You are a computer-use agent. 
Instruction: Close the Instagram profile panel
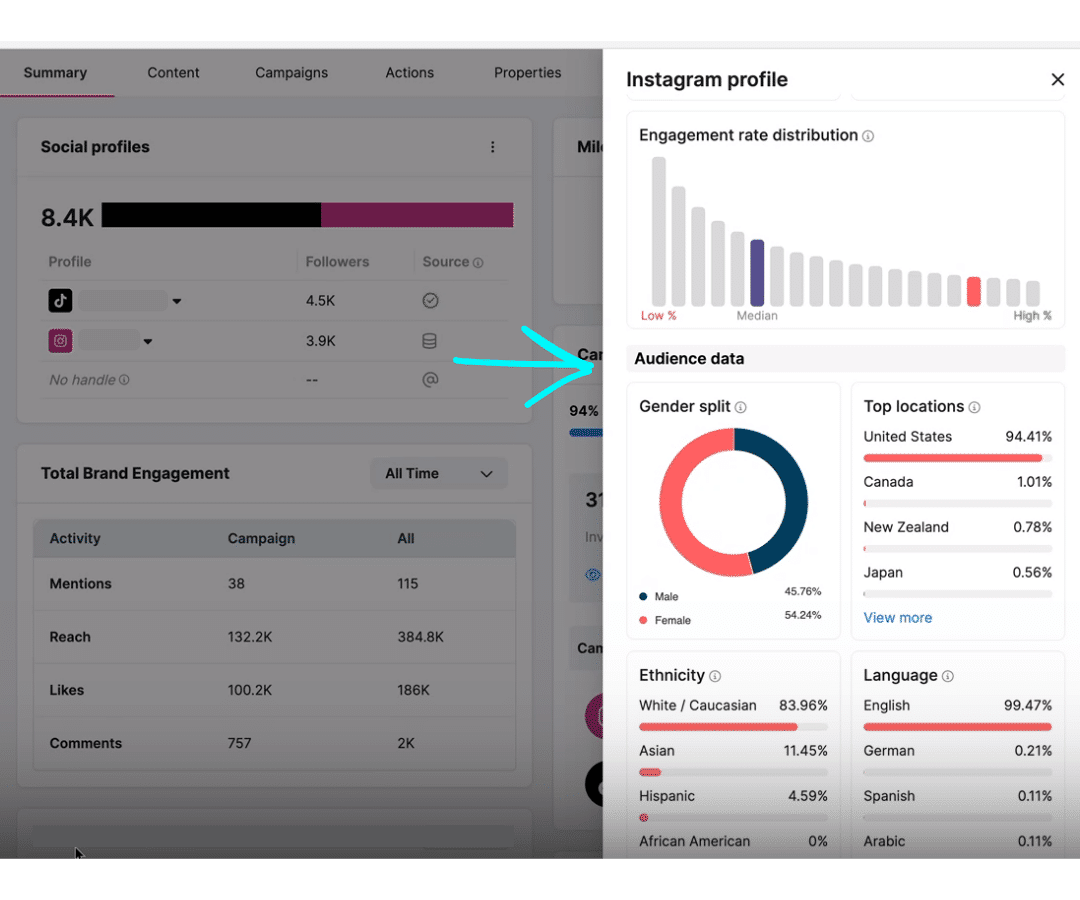(1057, 80)
